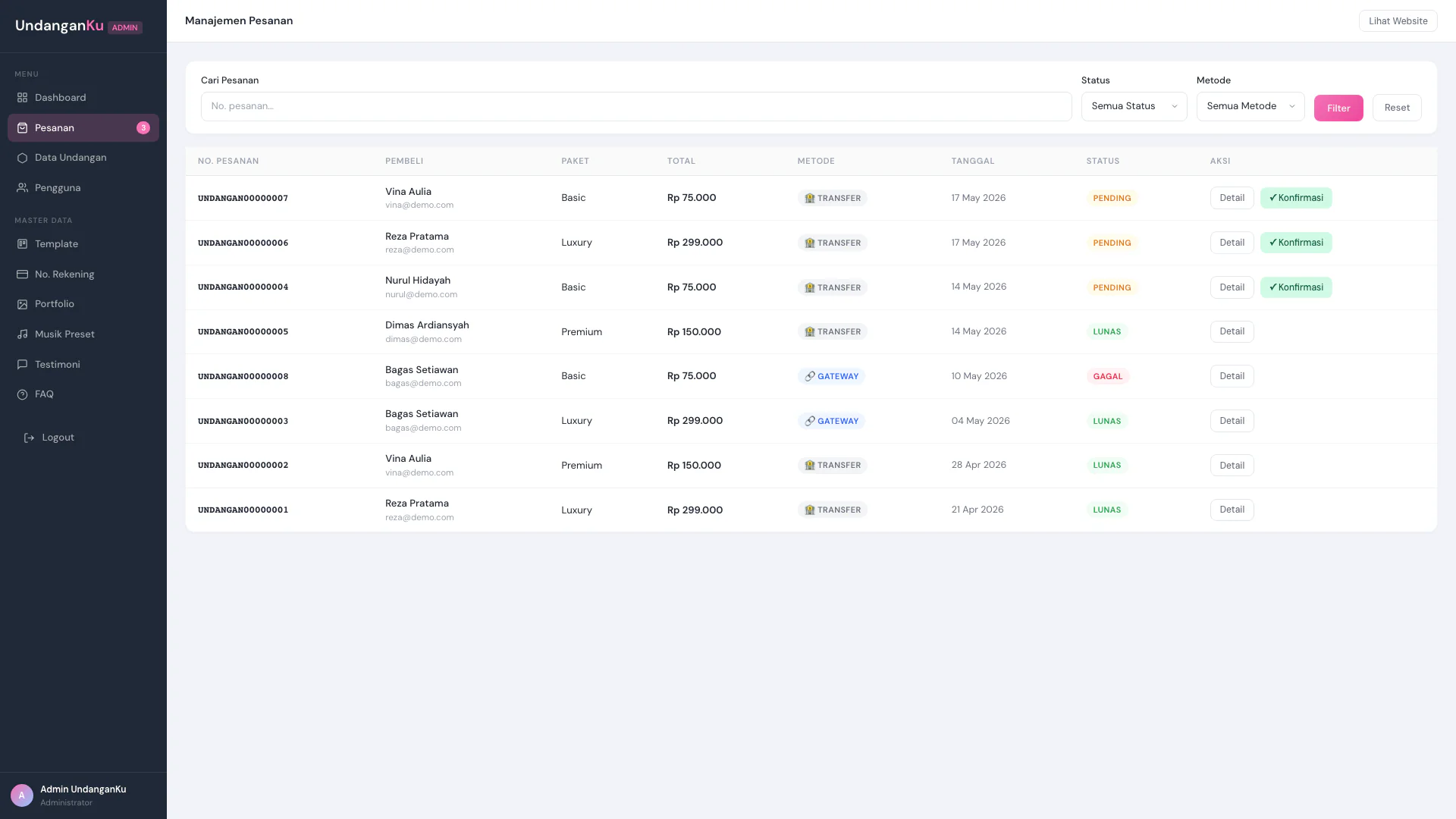The width and height of the screenshot is (1456, 819).
Task: Click the Gateway badge for UNDANGAN00000003
Action: (x=831, y=421)
